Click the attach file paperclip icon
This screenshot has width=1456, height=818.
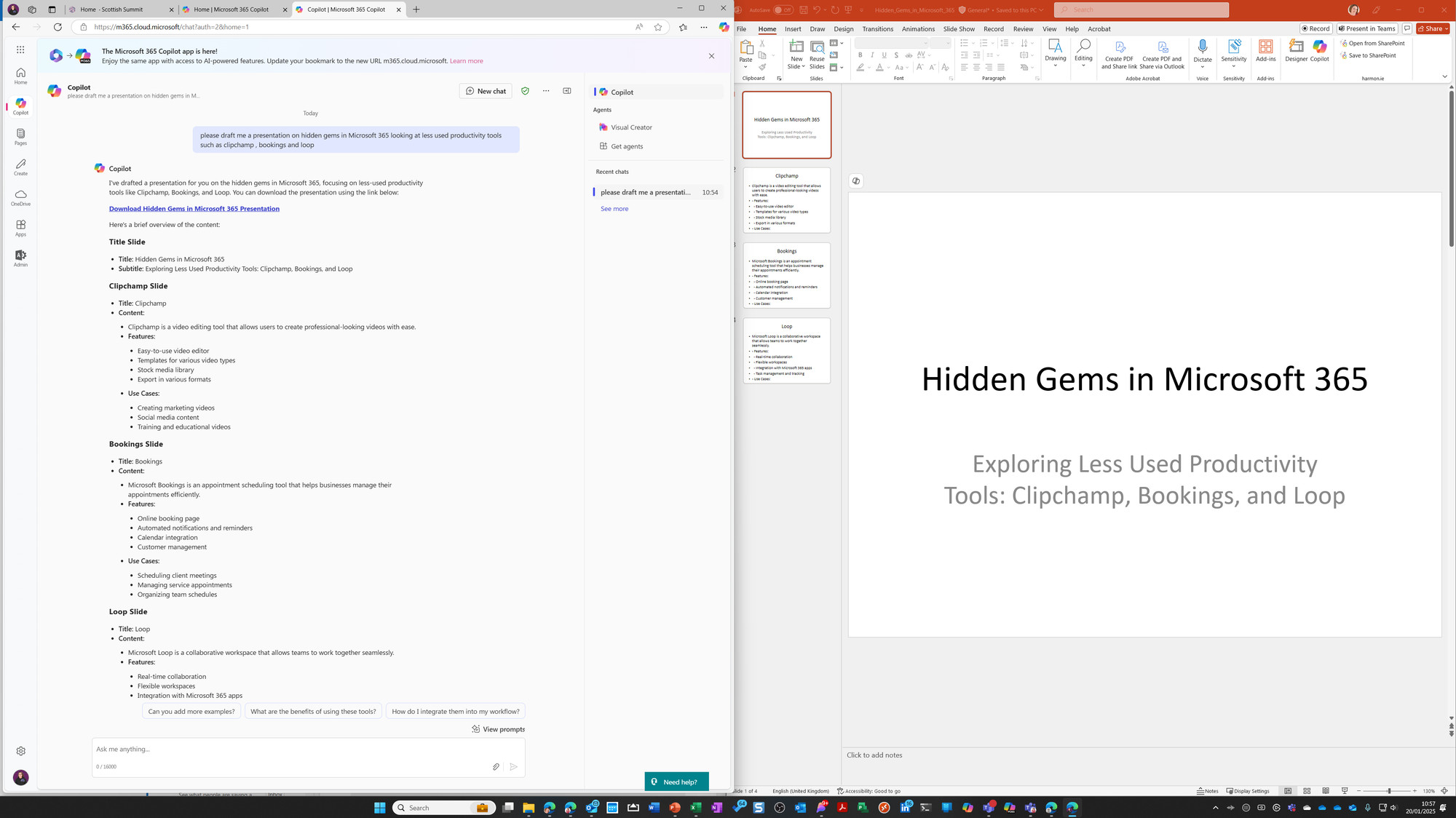496,766
